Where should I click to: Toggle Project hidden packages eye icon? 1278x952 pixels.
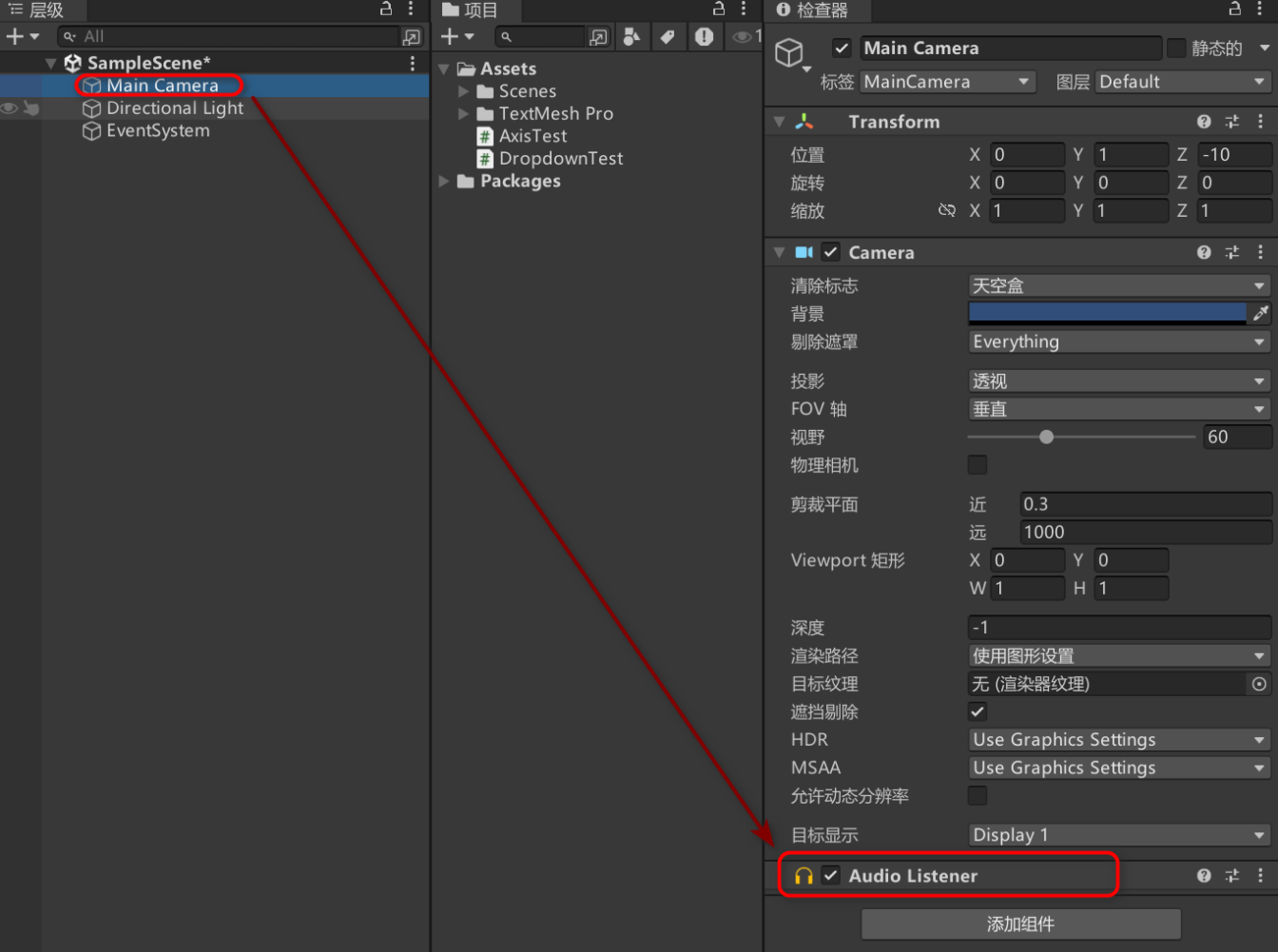point(746,36)
